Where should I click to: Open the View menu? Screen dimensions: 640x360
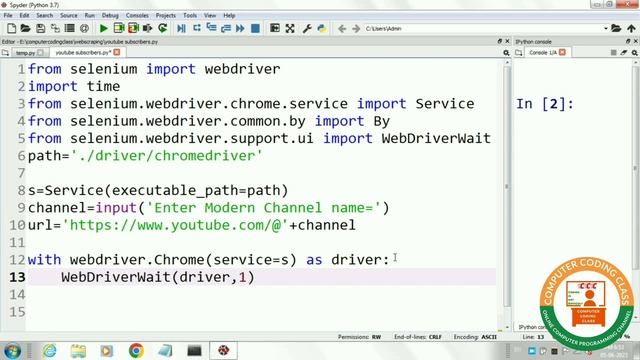coord(210,16)
